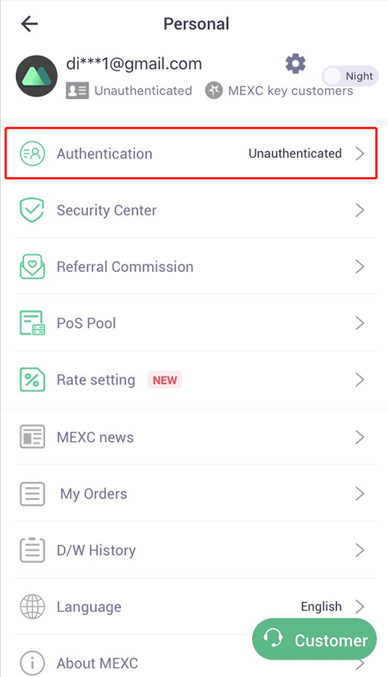Tap the Language globe icon
Viewport: 388px width, 677px height.
[x=32, y=606]
